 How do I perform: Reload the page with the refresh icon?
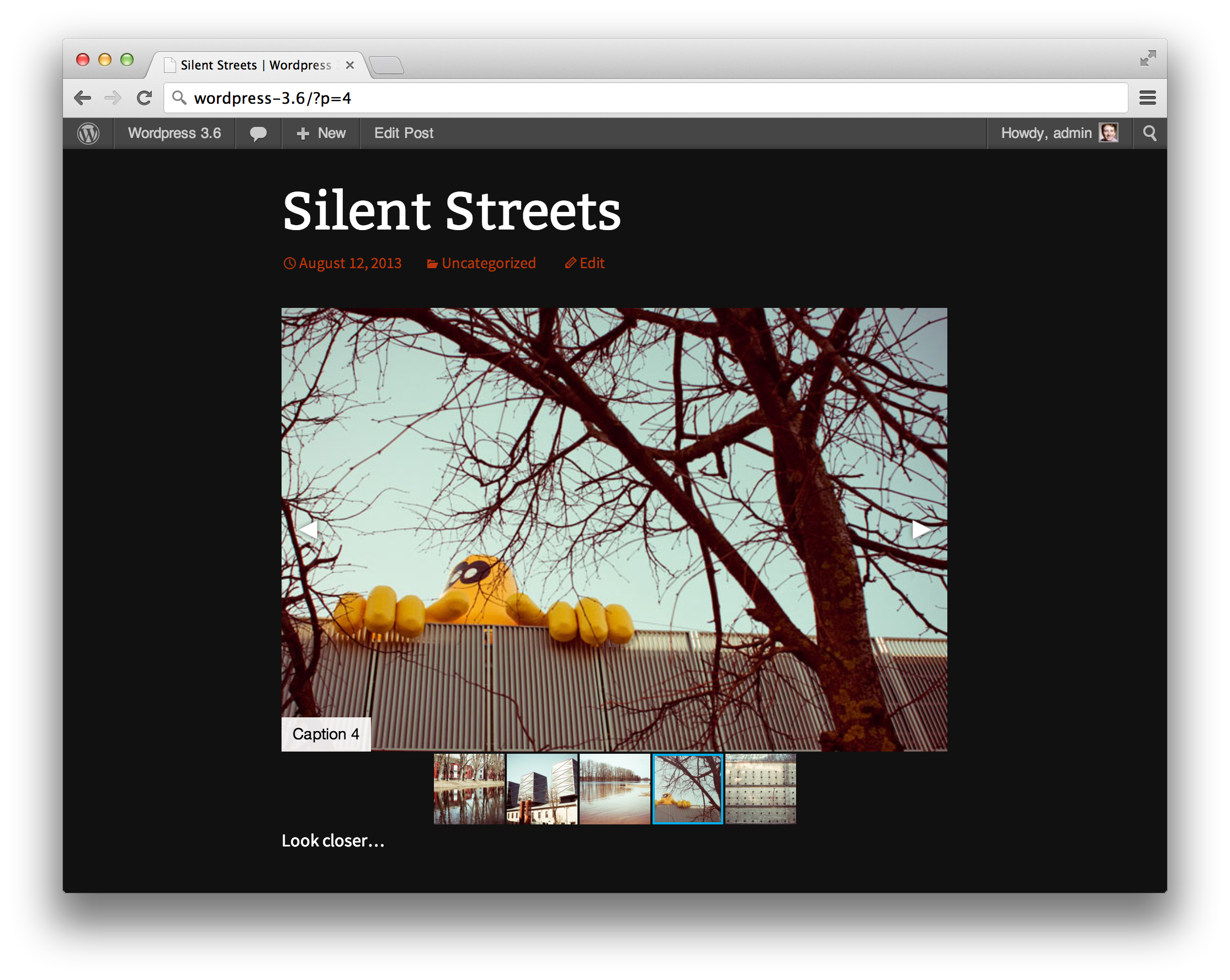click(144, 98)
